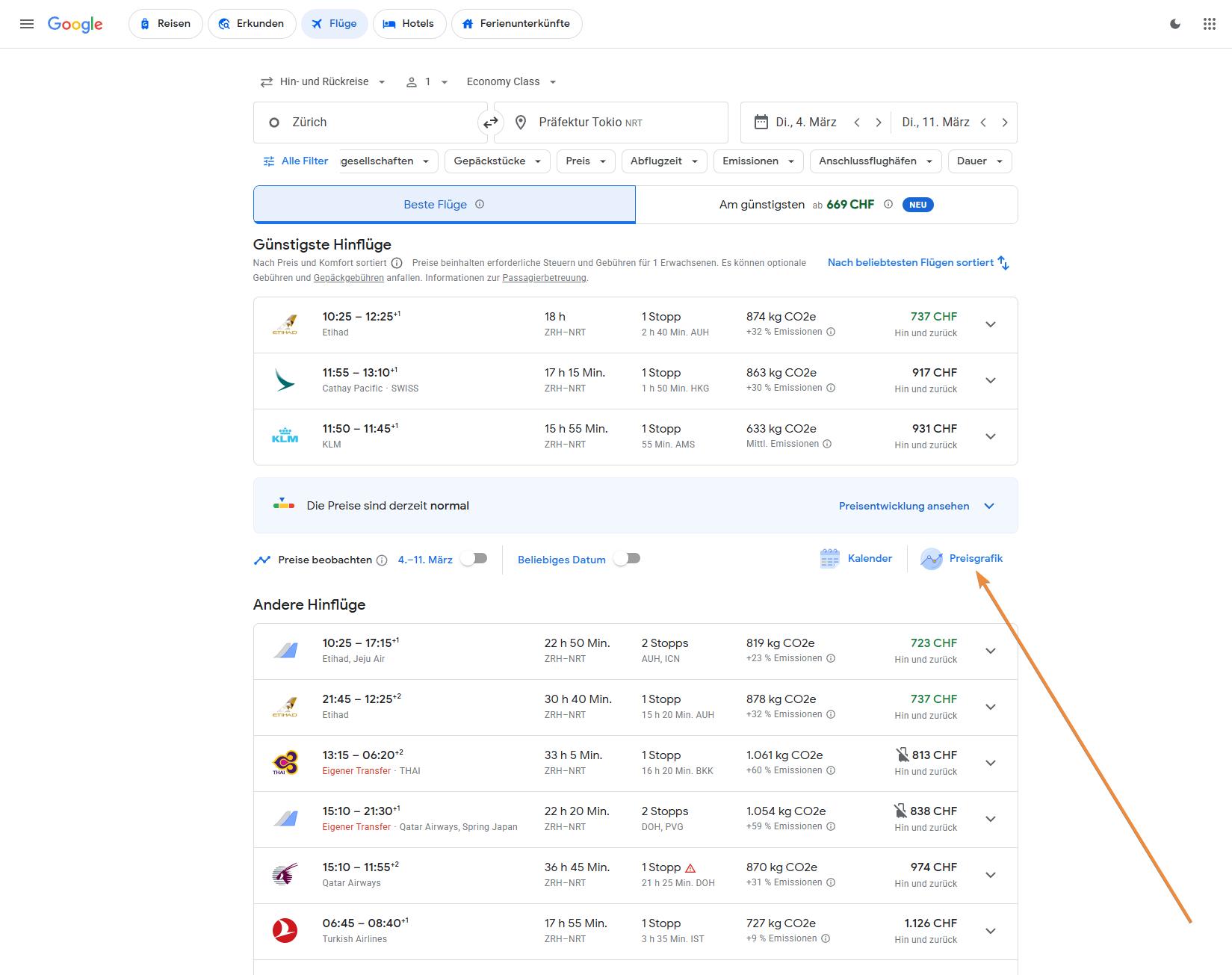1232x975 pixels.
Task: Show next departure date after 4. März
Action: [x=879, y=123]
